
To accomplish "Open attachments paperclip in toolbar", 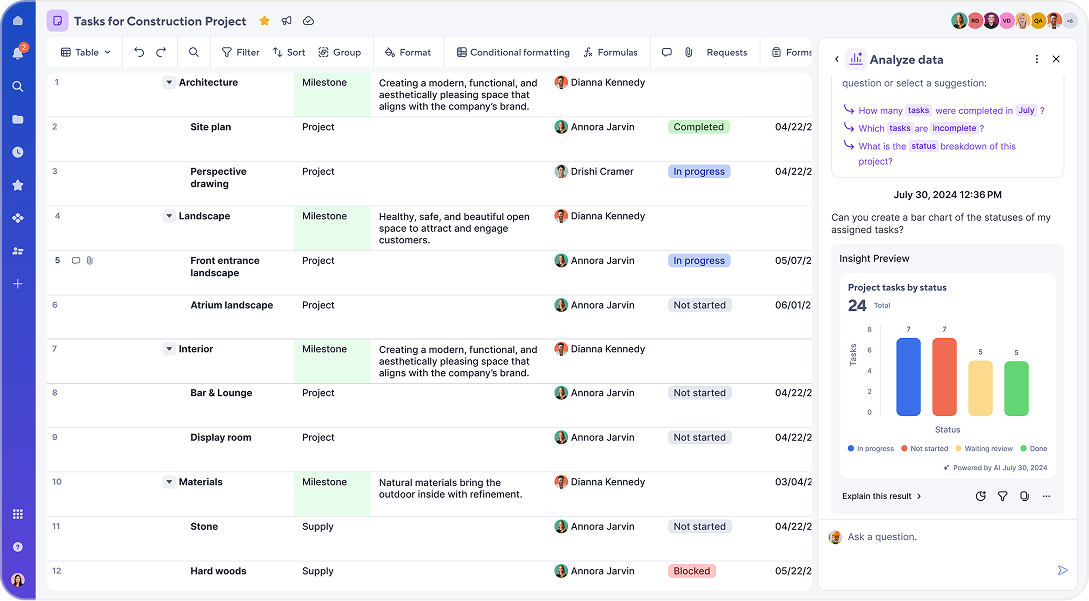I will pos(688,52).
